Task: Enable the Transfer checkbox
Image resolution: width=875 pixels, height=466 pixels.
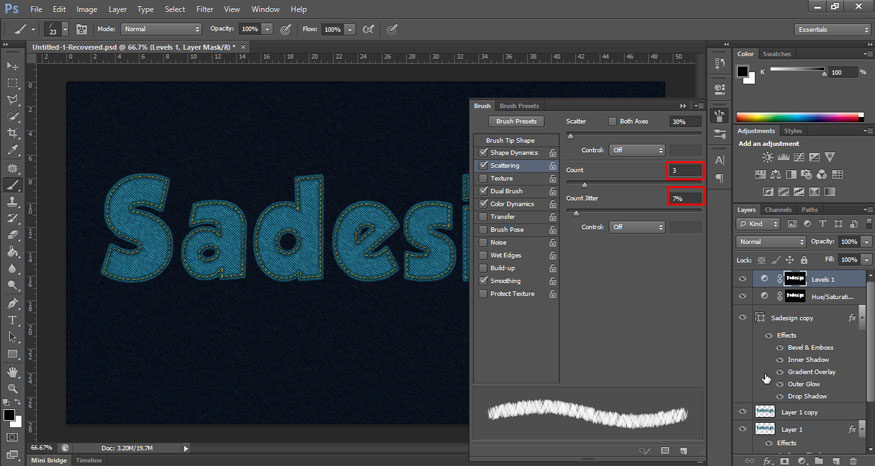Action: coord(483,217)
